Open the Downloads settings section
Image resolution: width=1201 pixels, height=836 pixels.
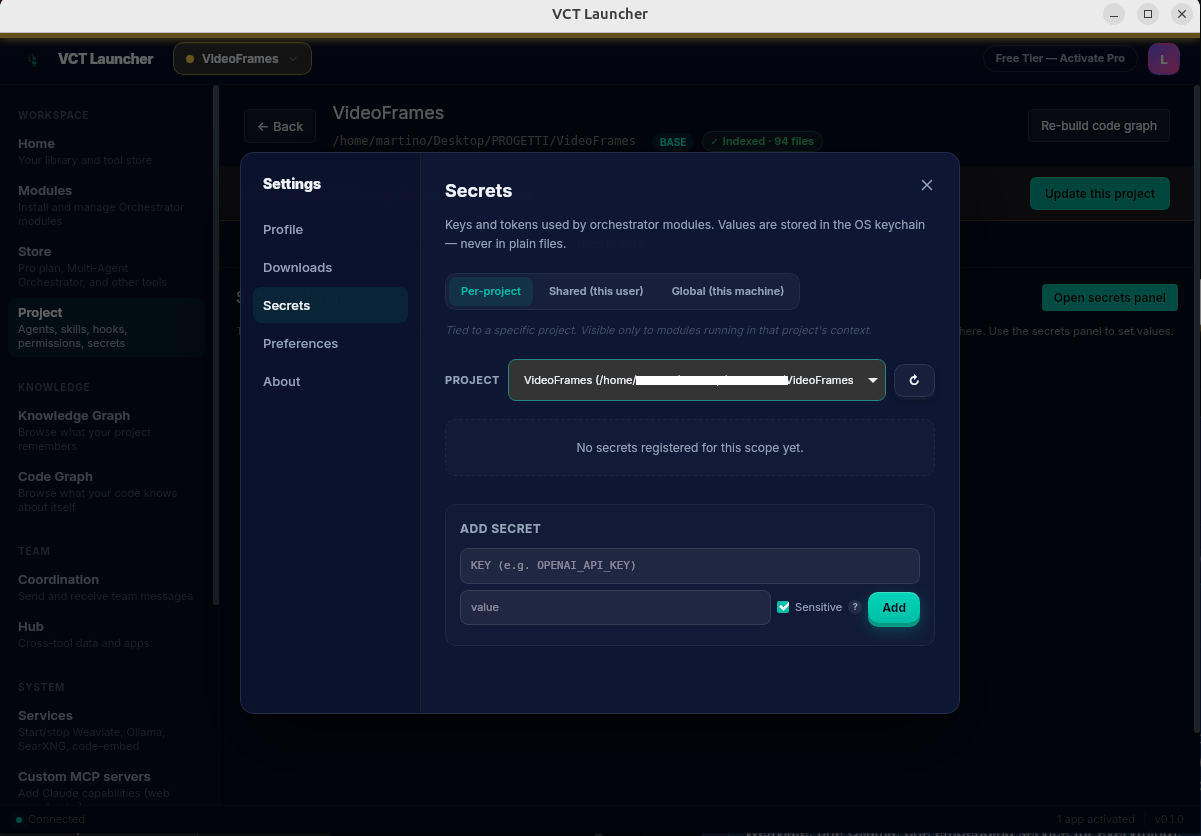pos(330,267)
